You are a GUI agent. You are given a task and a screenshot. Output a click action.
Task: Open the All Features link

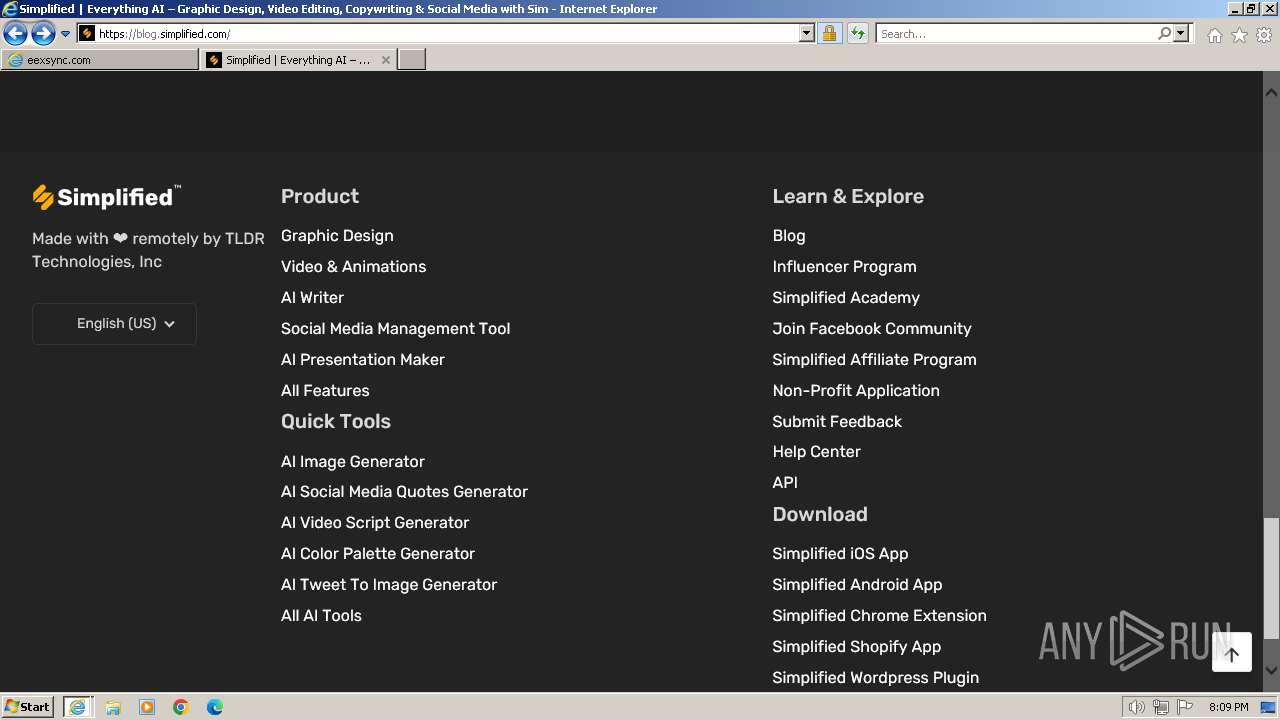[x=325, y=391]
